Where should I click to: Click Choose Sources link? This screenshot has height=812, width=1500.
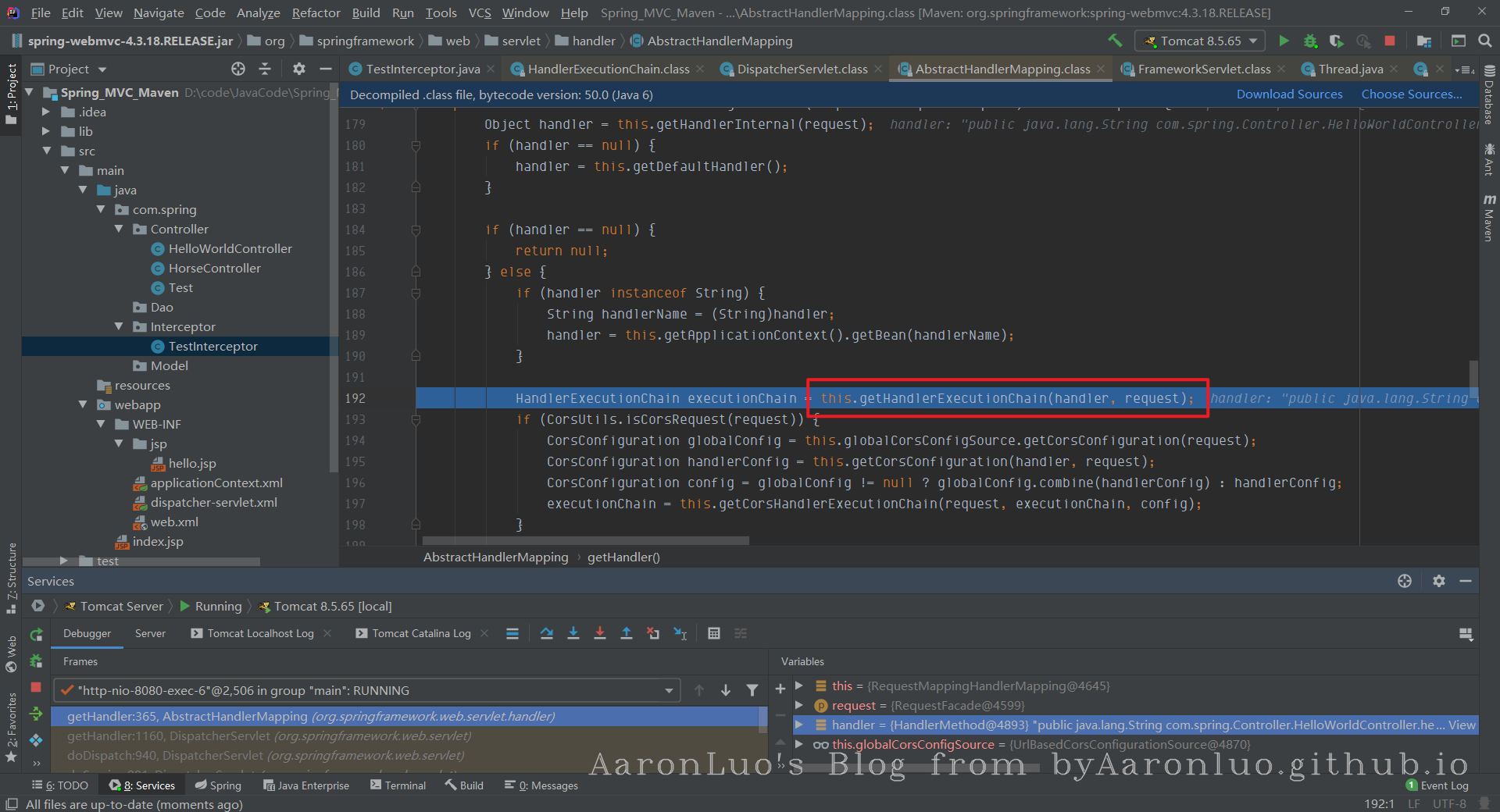(x=1412, y=94)
